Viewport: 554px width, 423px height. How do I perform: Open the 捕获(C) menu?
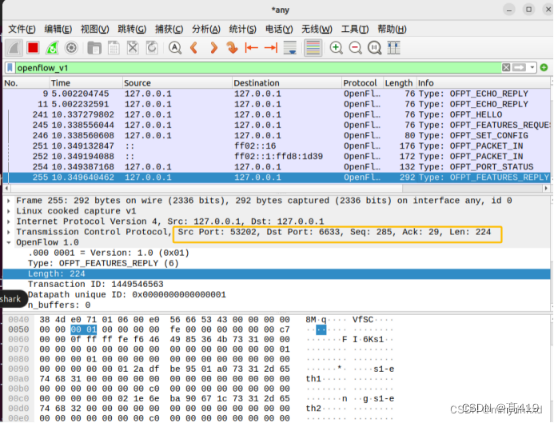tap(169, 29)
